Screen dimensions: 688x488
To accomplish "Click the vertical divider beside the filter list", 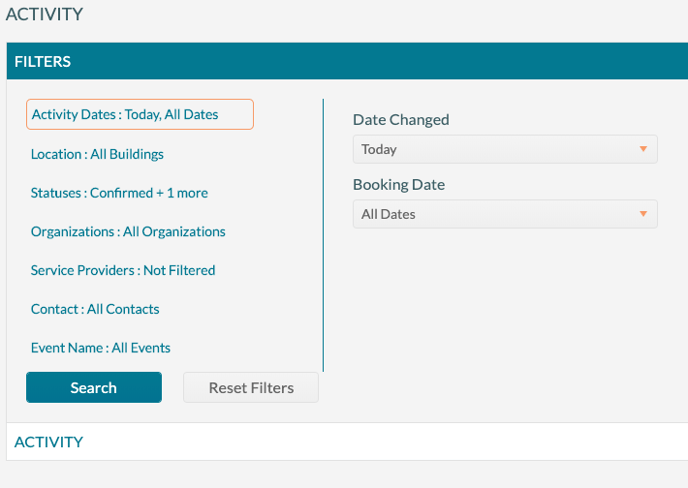I will pyautogui.click(x=323, y=235).
